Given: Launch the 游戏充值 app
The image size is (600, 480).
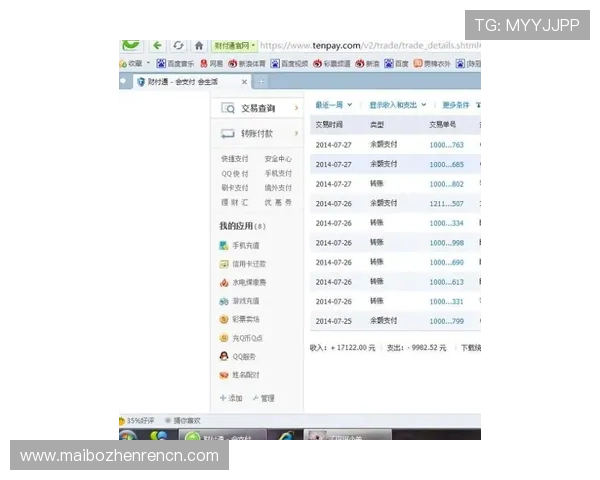Looking at the screenshot, I should 240,301.
